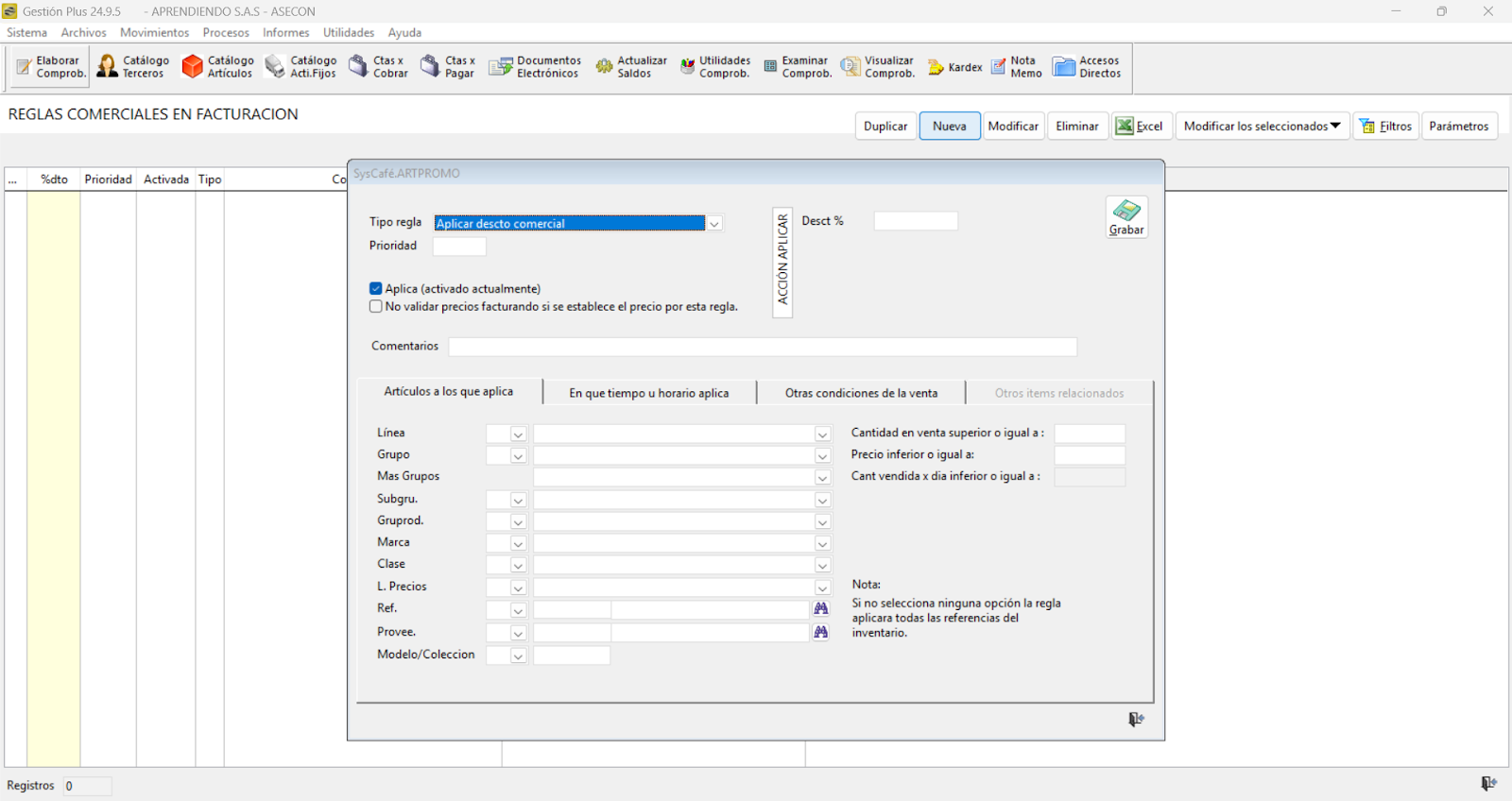Enable the No validar precios facturando checkbox
The width and height of the screenshot is (1512, 801).
(x=376, y=307)
